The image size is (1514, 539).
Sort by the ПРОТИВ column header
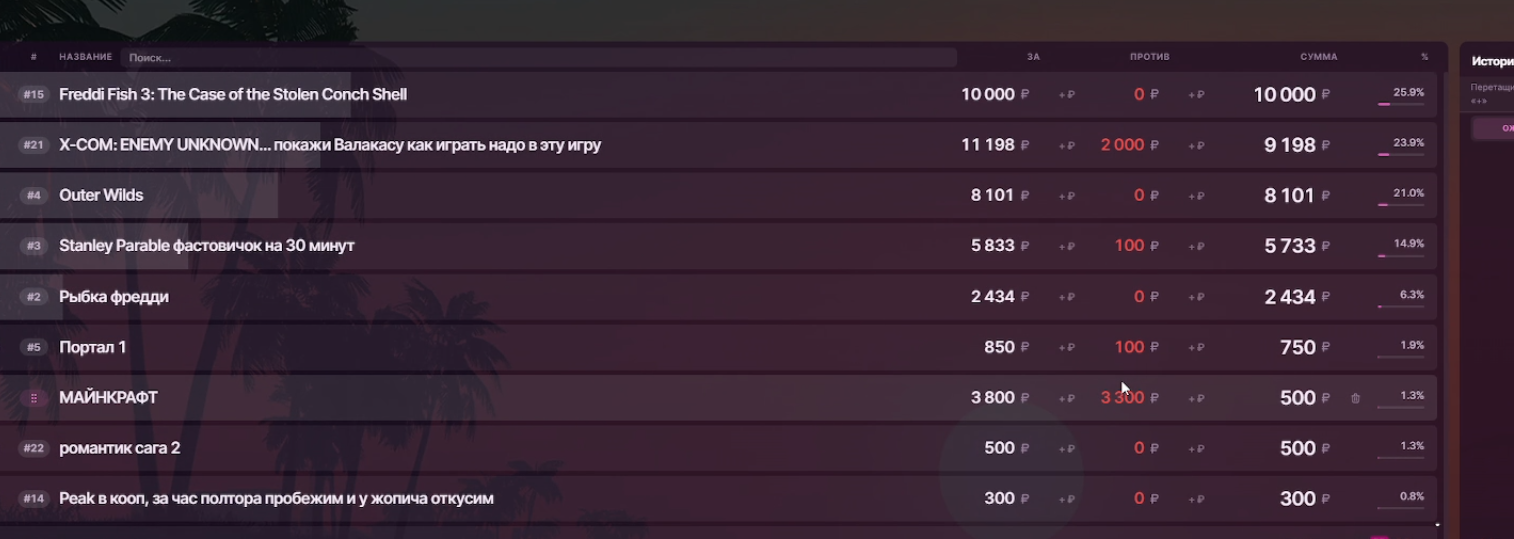(1149, 57)
